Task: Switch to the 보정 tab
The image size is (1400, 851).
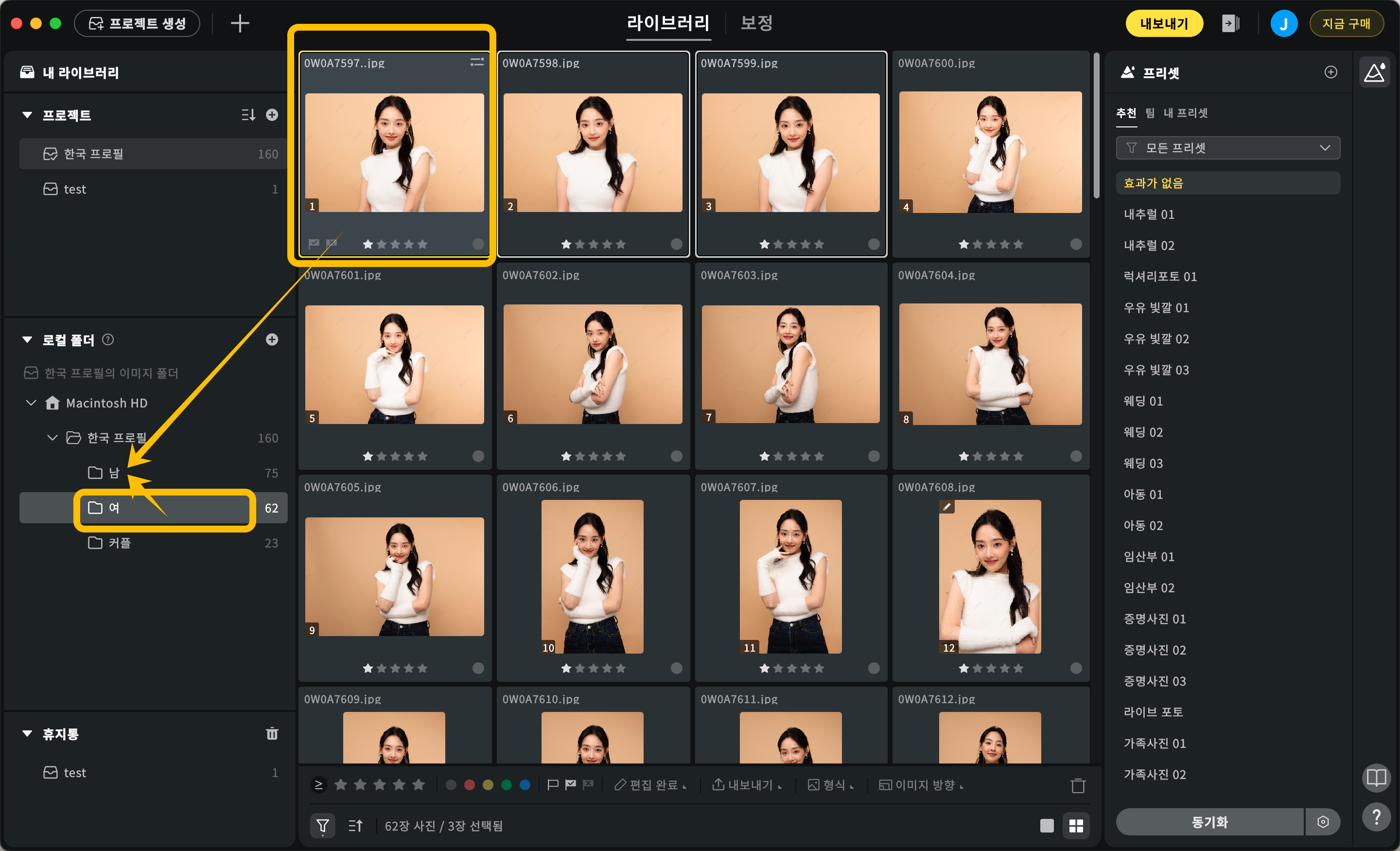Action: pyautogui.click(x=756, y=23)
